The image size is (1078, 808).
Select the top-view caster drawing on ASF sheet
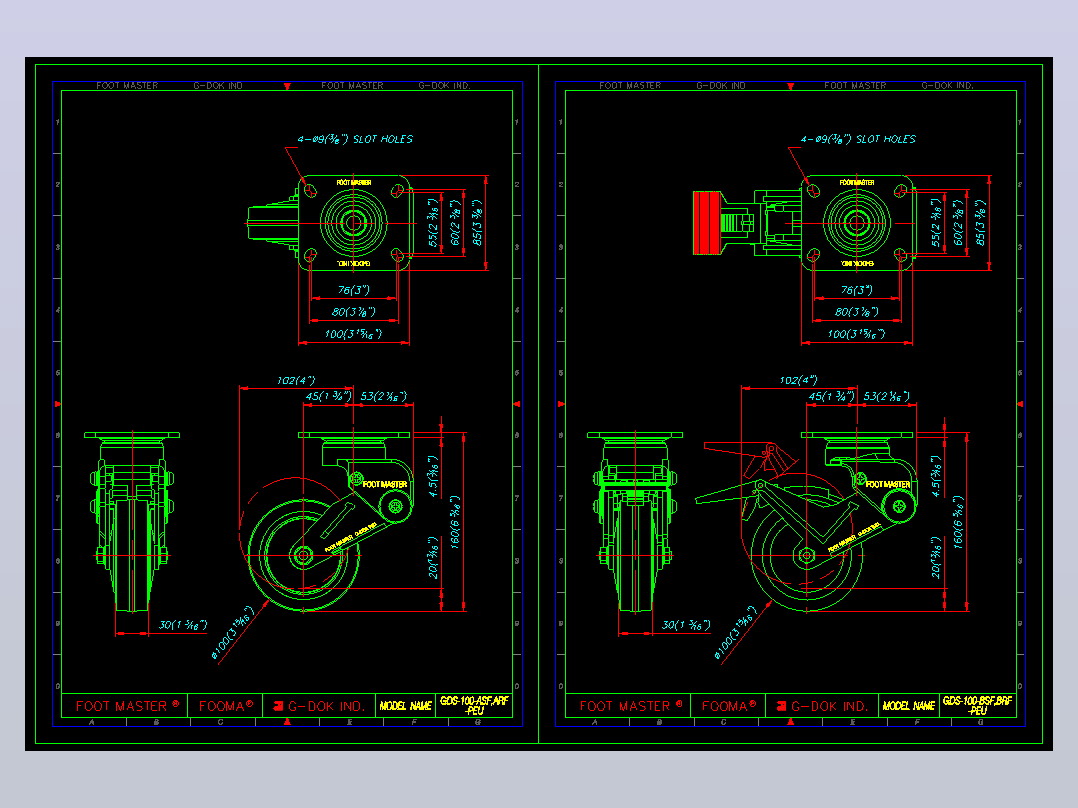329,223
